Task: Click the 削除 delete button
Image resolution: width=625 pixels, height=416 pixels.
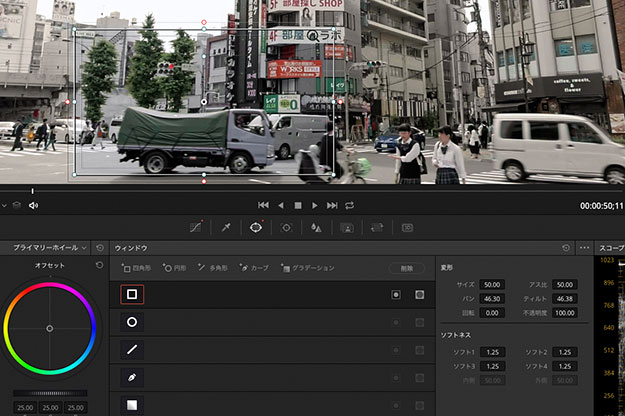Action: pyautogui.click(x=406, y=268)
